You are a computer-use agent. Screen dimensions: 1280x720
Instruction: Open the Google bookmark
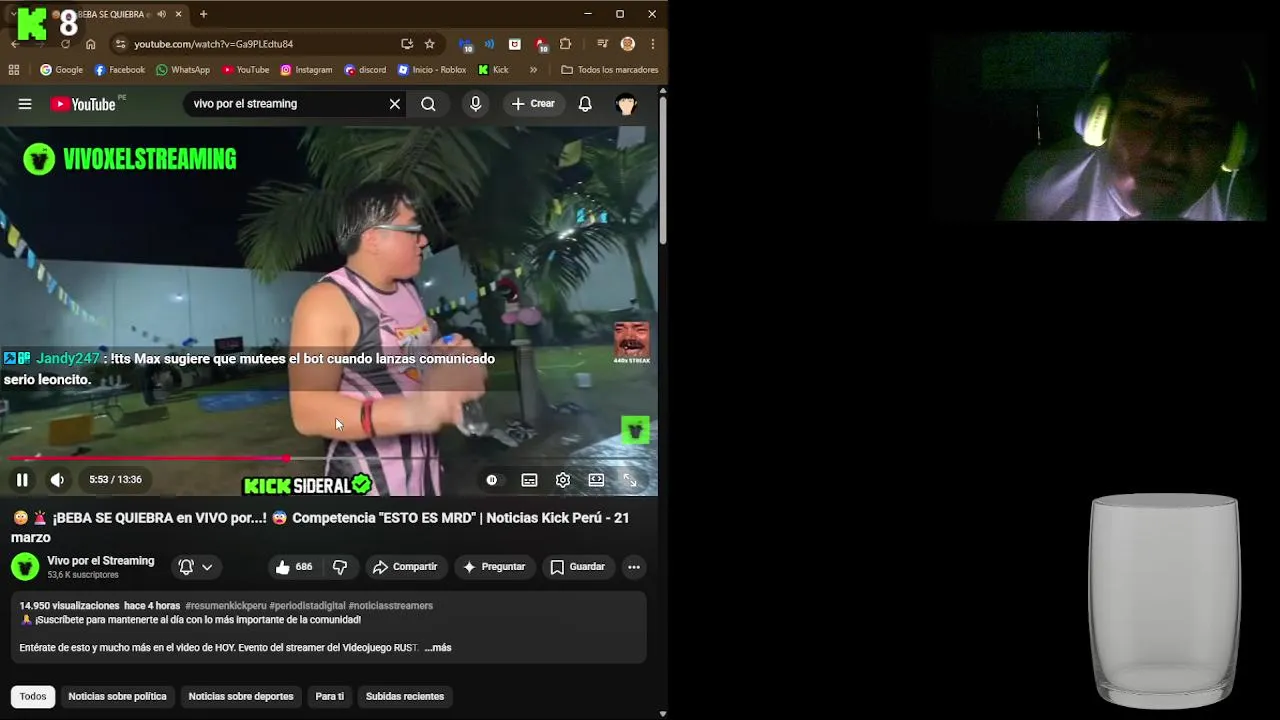(x=61, y=70)
